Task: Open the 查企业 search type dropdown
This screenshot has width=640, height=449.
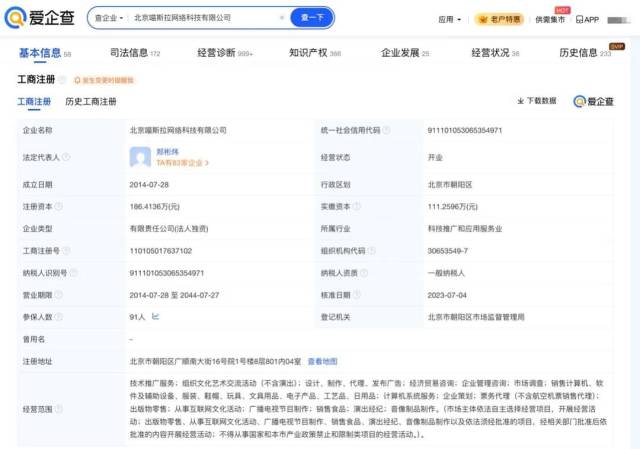Action: click(109, 18)
